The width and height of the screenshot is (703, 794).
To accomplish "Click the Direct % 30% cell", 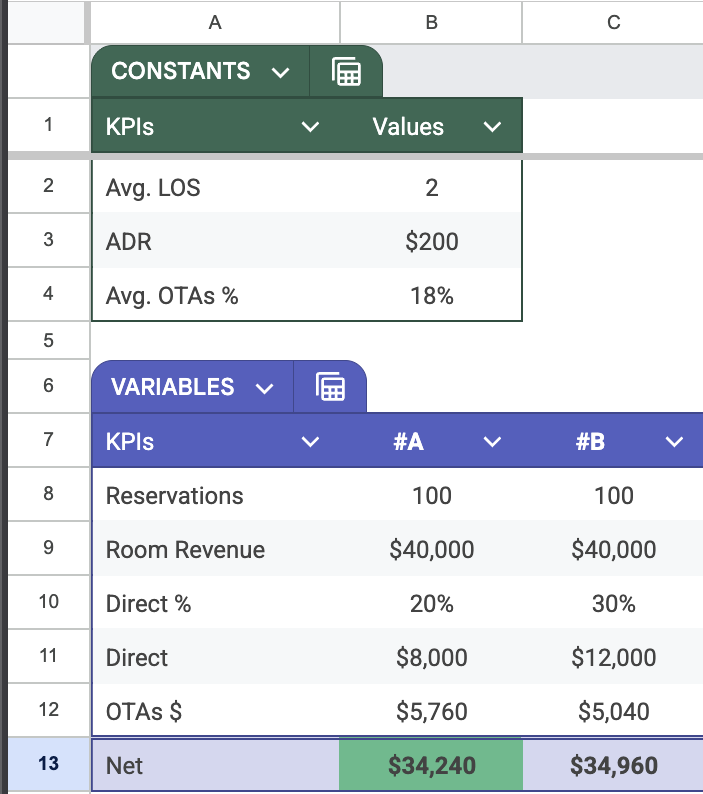I will coord(613,603).
